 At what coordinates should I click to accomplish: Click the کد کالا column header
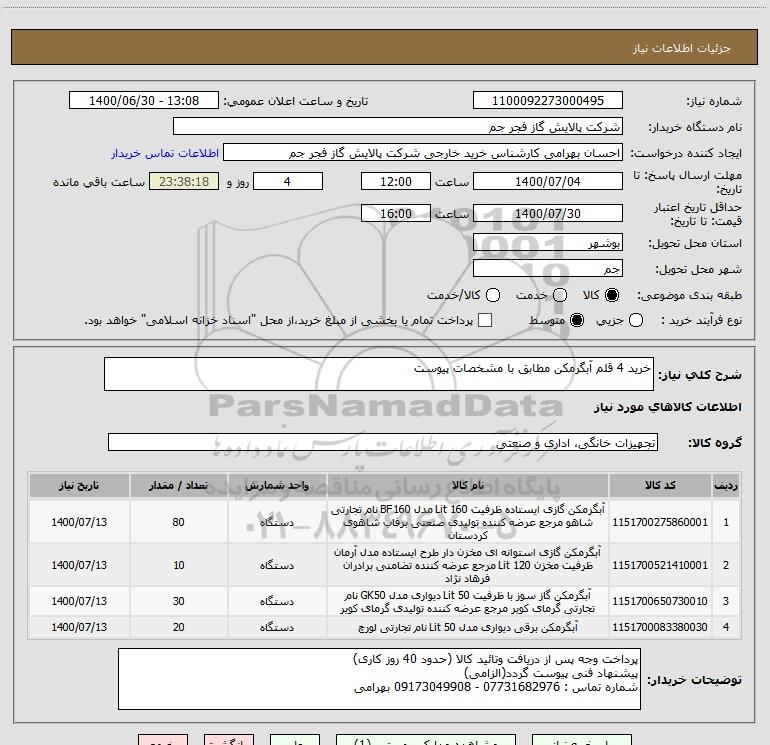click(x=660, y=486)
